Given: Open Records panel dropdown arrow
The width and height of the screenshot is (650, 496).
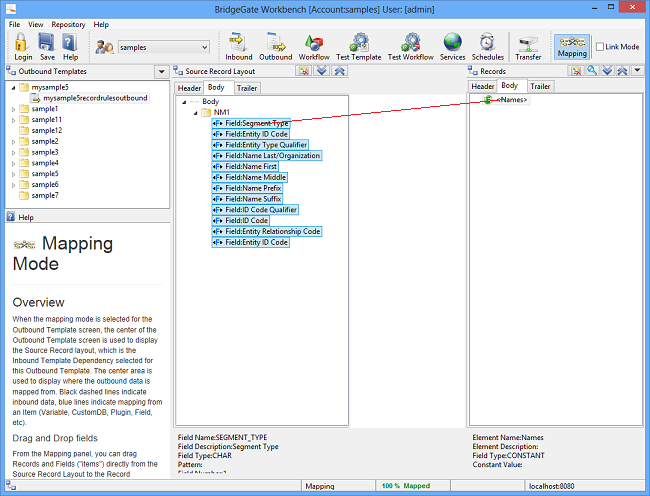Looking at the screenshot, I should click(x=638, y=71).
